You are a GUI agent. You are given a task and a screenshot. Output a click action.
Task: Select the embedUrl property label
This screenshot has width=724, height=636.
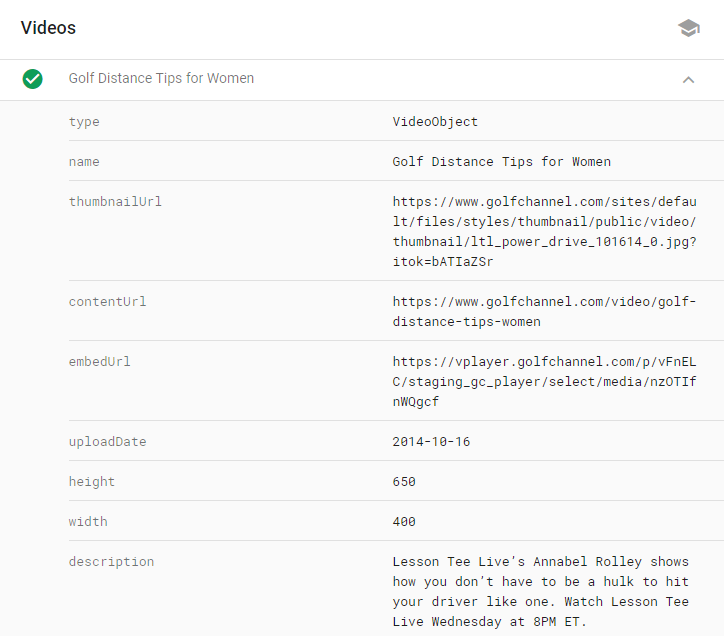(99, 361)
